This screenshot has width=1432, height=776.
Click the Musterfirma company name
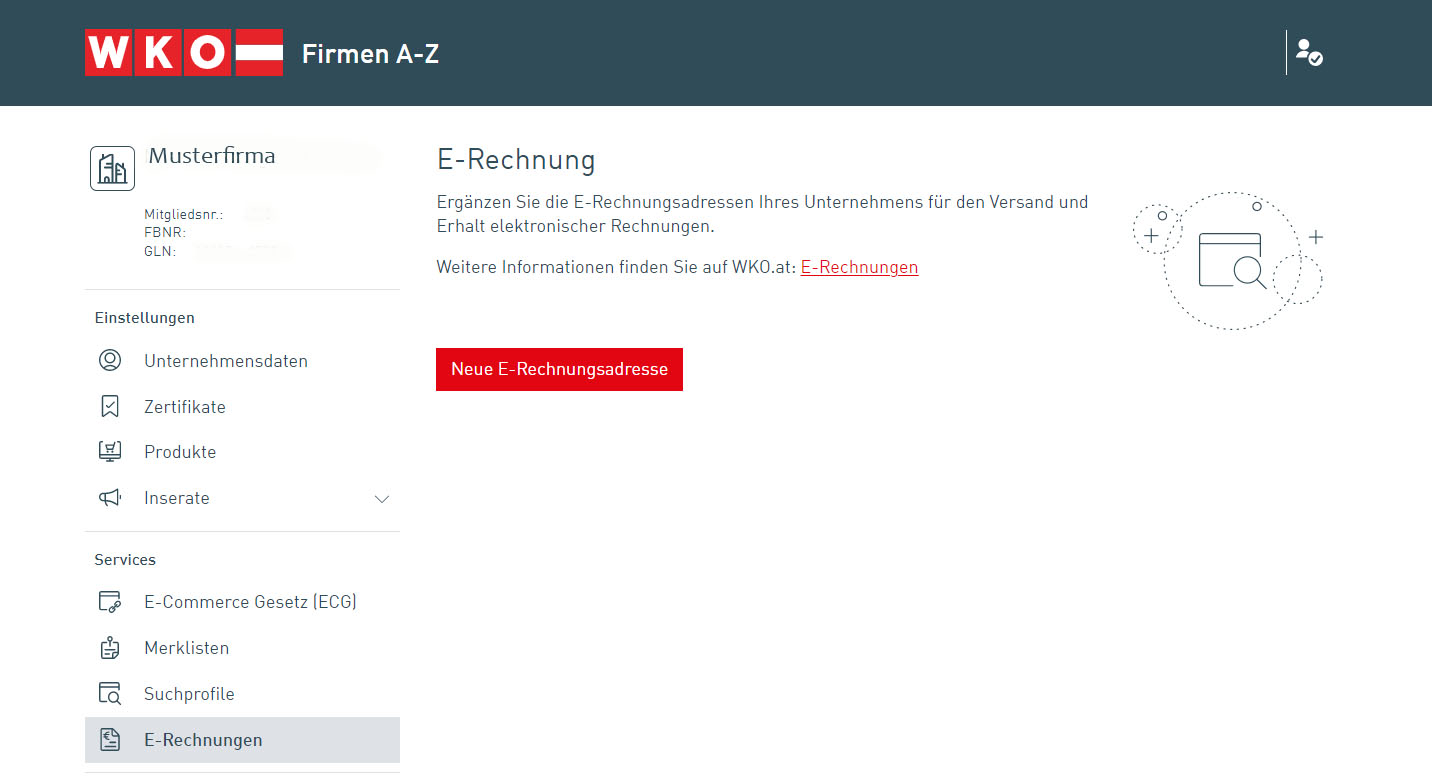pyautogui.click(x=212, y=155)
